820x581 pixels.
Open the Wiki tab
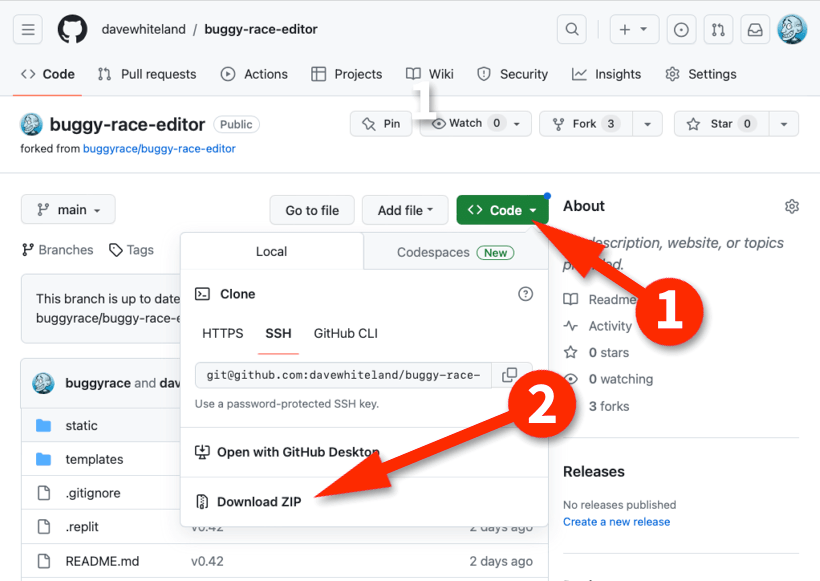point(430,74)
